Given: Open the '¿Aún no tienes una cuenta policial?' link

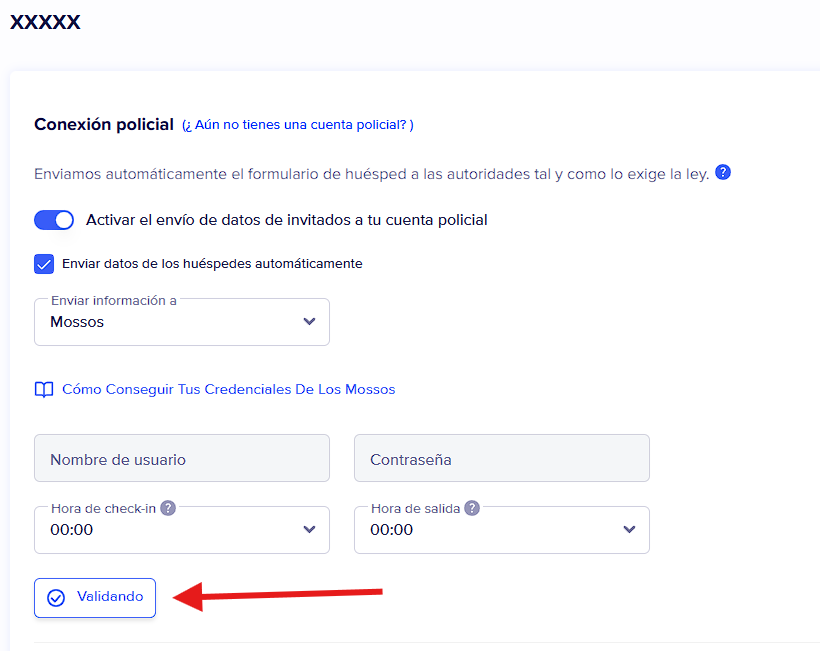Looking at the screenshot, I should point(298,125).
